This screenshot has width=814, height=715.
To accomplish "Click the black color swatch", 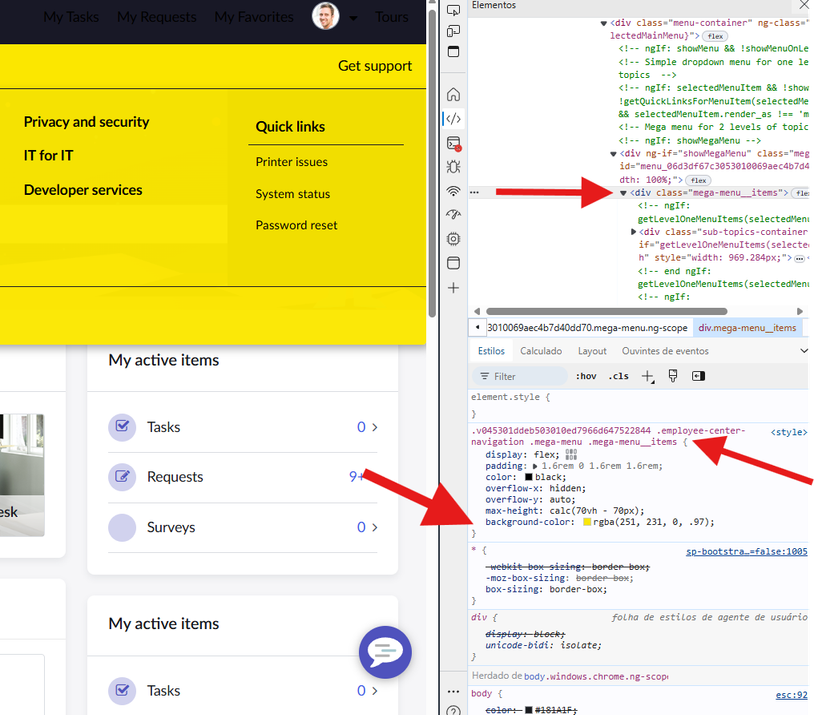I will point(528,477).
